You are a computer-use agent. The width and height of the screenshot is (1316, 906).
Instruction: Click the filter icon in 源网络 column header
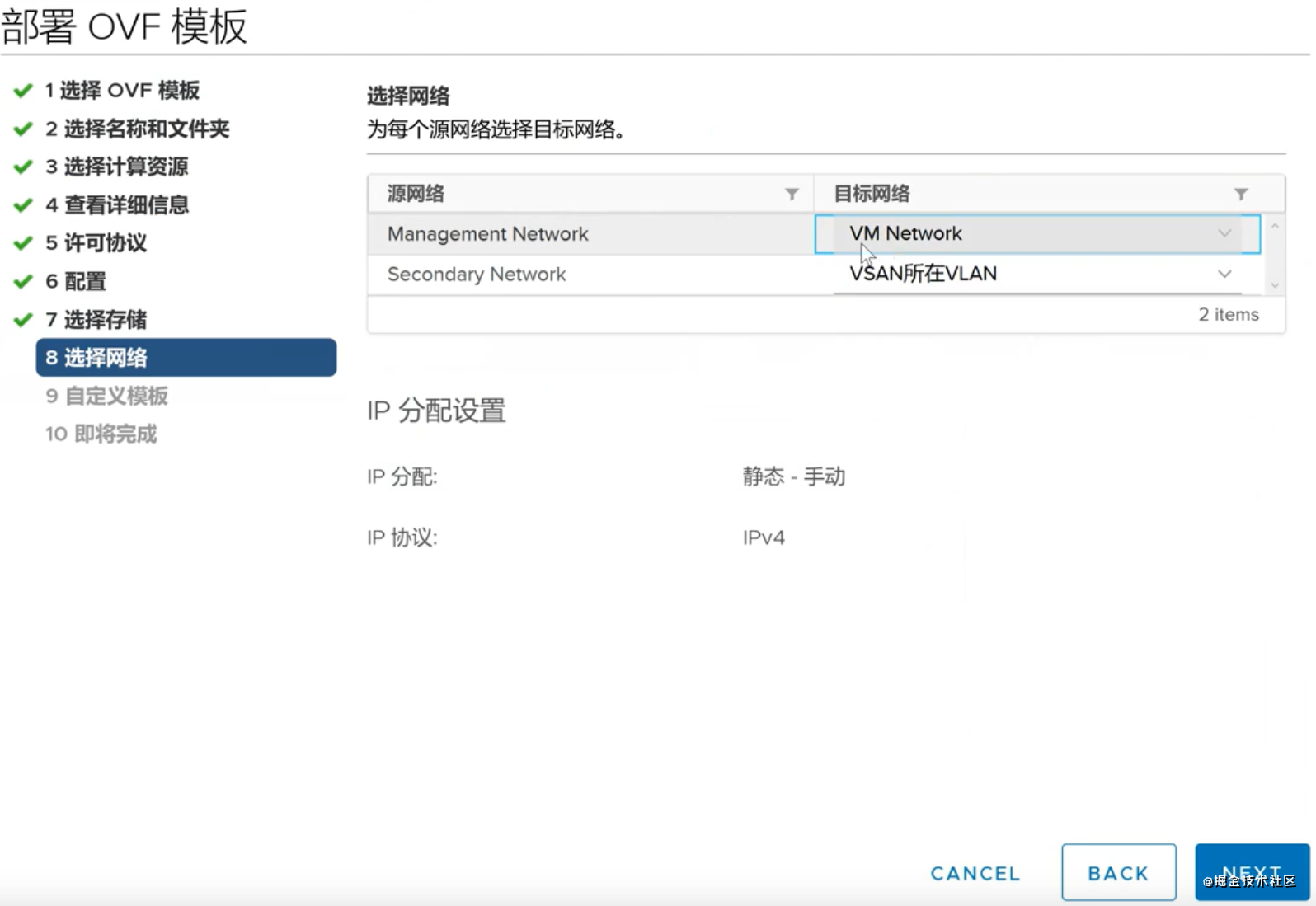click(792, 195)
